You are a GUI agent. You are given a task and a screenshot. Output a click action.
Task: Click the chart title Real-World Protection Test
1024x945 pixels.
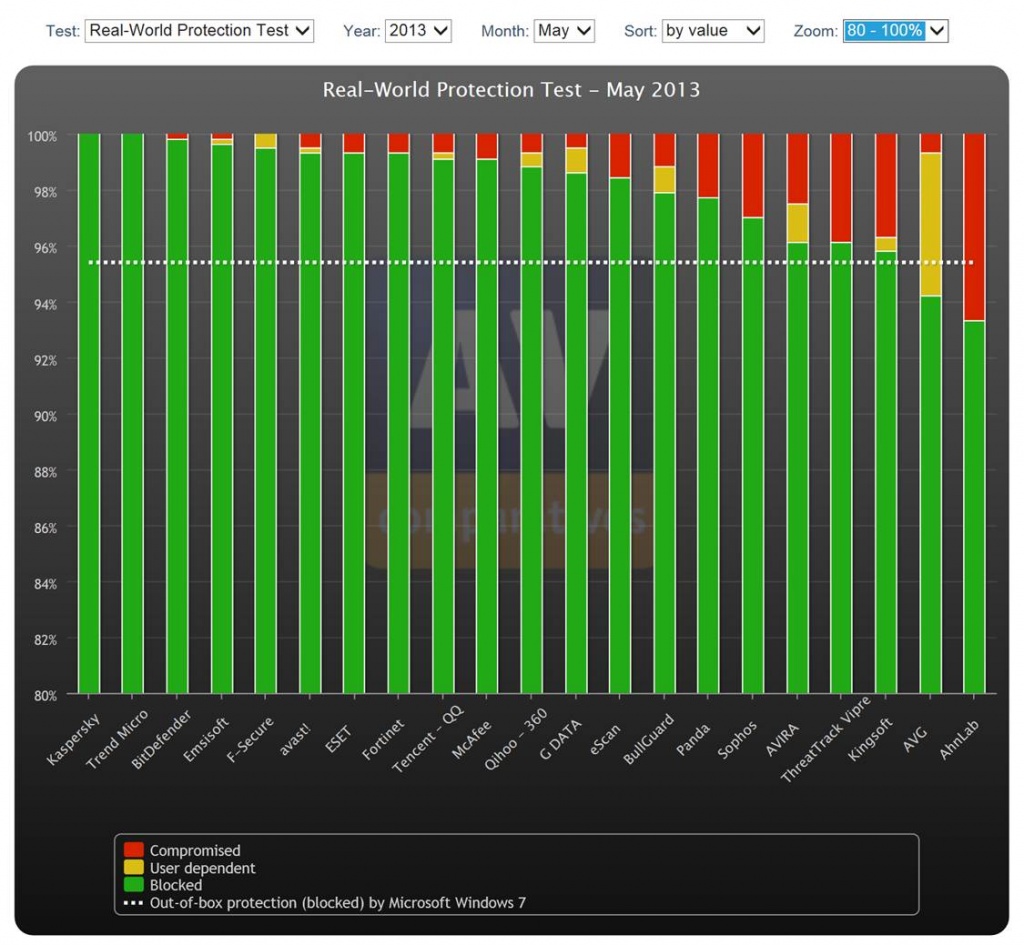point(511,90)
